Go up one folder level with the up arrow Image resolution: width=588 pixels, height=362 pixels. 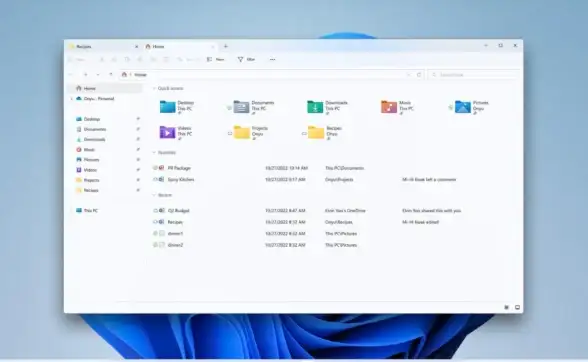111,75
